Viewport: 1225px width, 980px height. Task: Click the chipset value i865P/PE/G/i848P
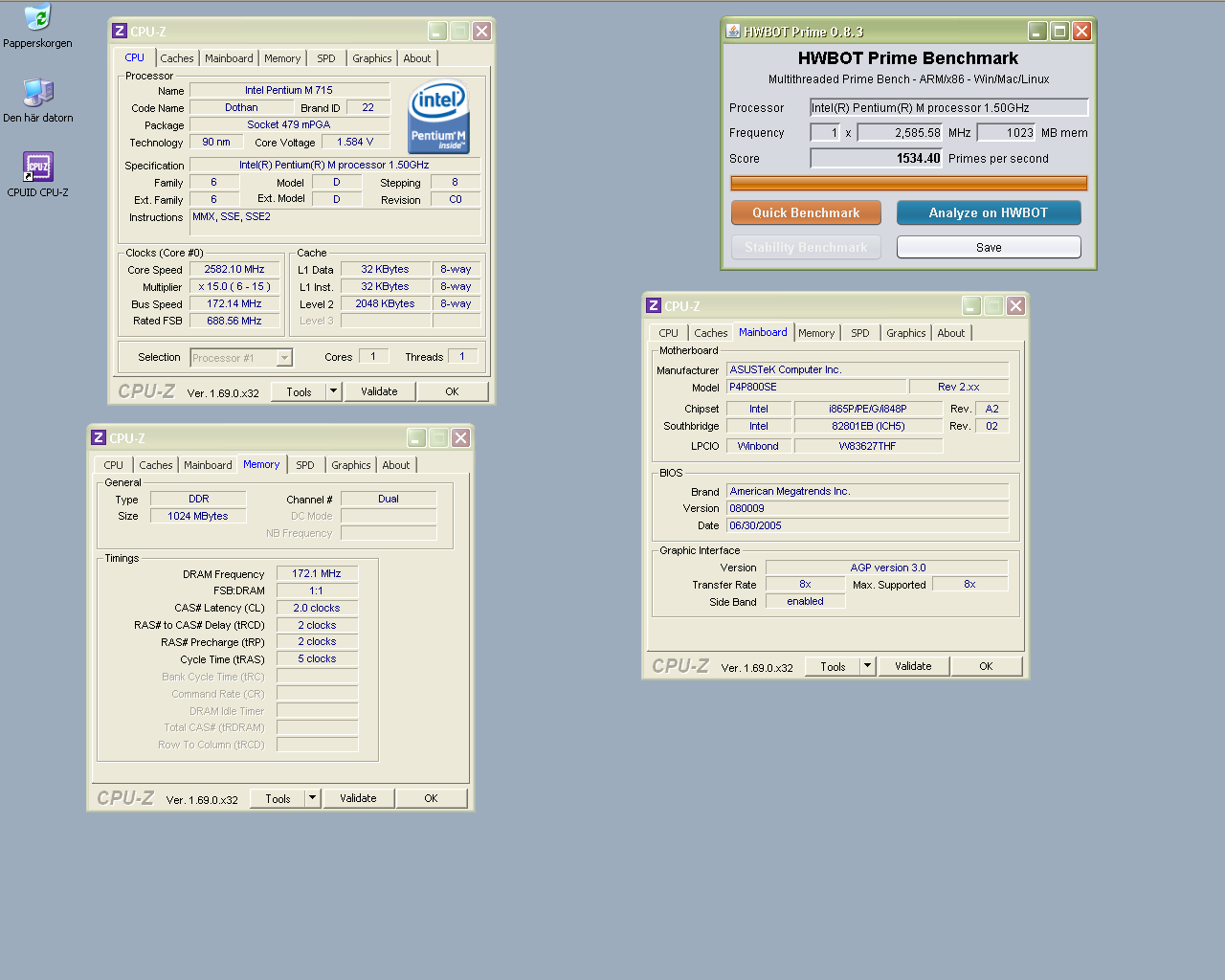(x=868, y=409)
